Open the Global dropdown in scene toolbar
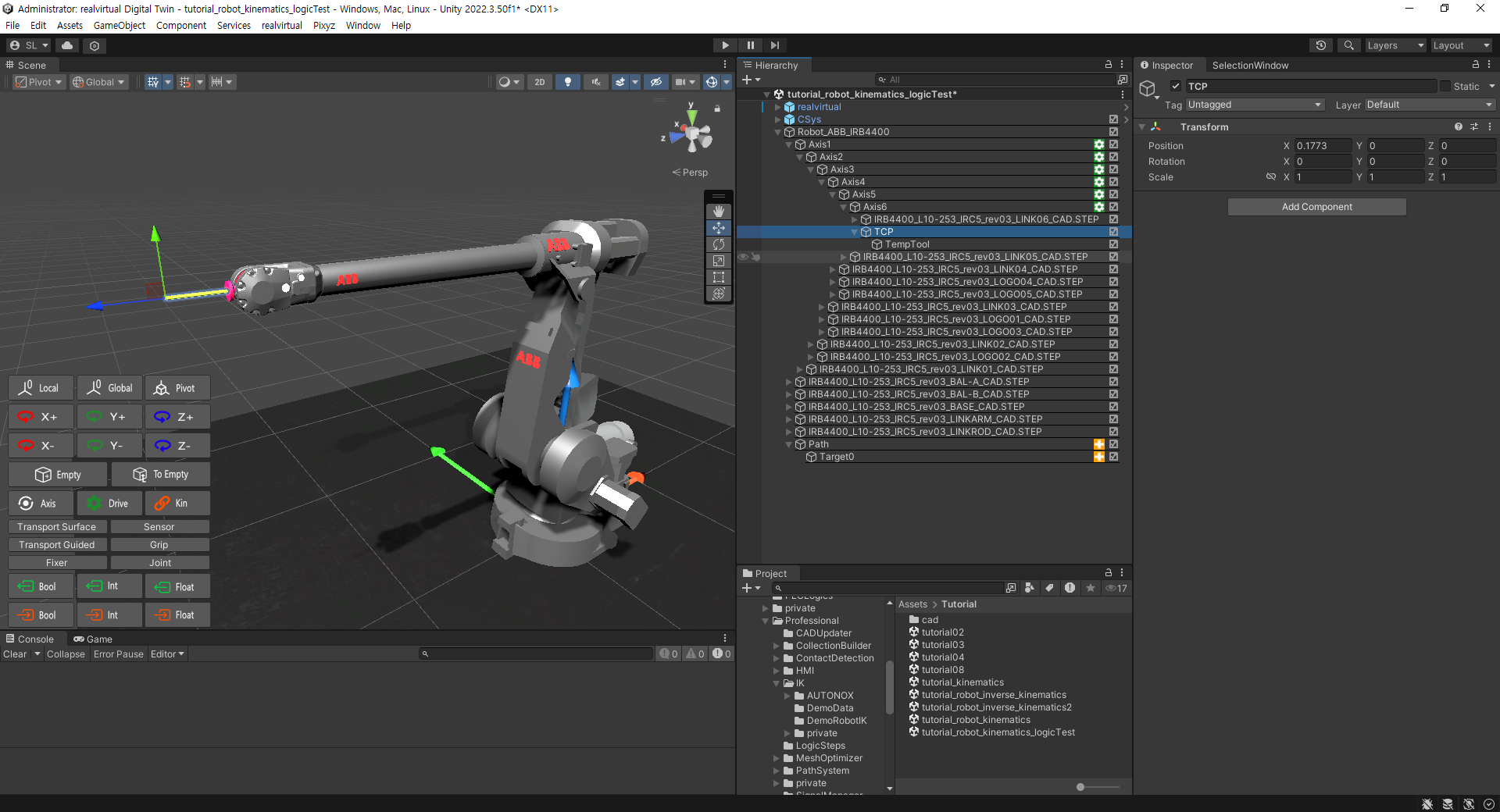Image resolution: width=1500 pixels, height=812 pixels. 98,82
